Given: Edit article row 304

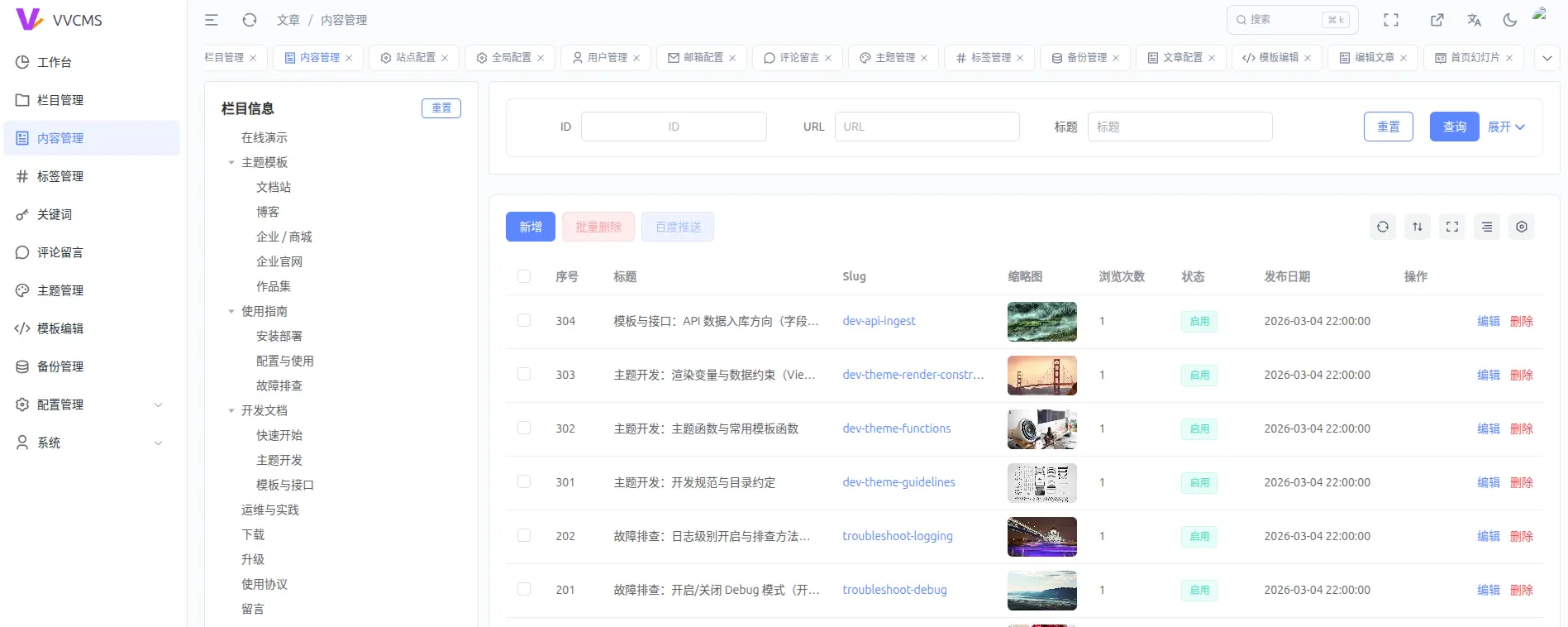Looking at the screenshot, I should coord(1489,321).
